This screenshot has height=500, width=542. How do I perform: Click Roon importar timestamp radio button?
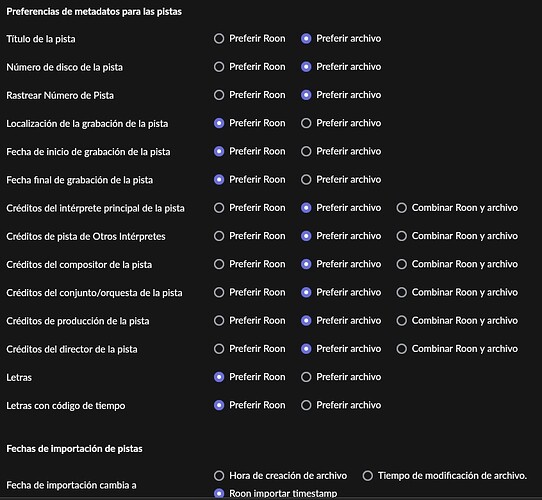pos(219,493)
